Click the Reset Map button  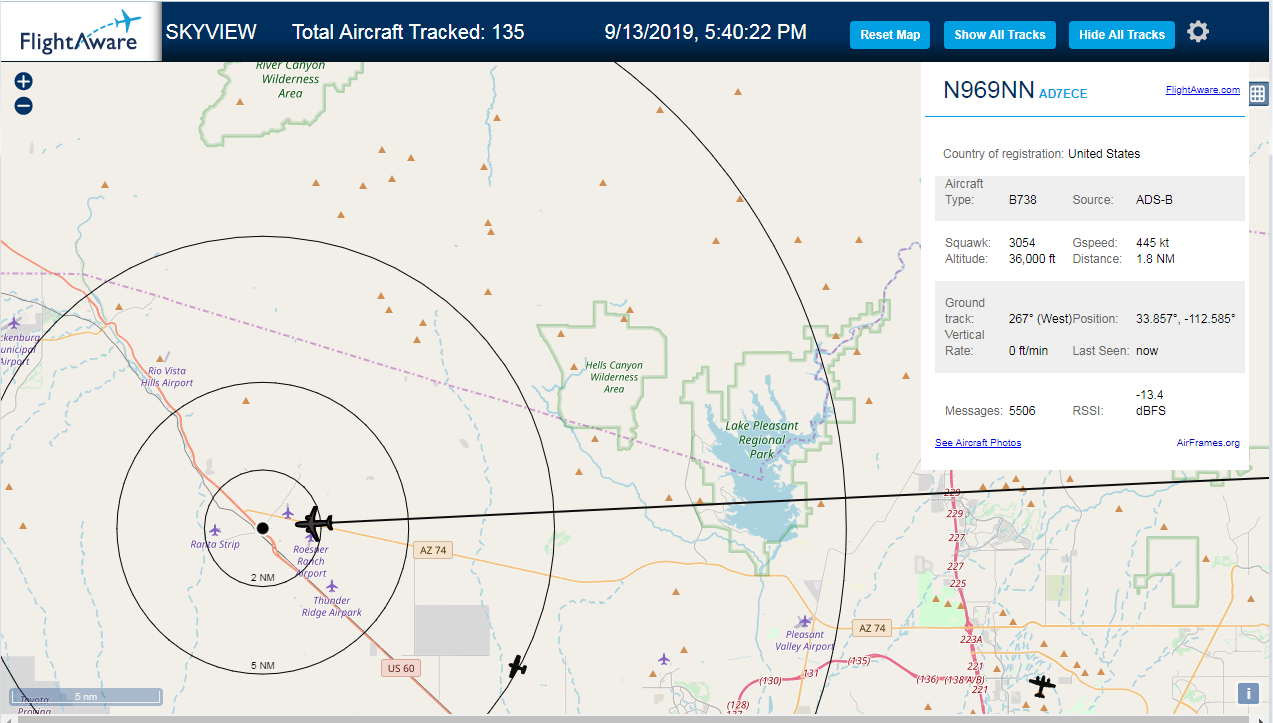[890, 34]
